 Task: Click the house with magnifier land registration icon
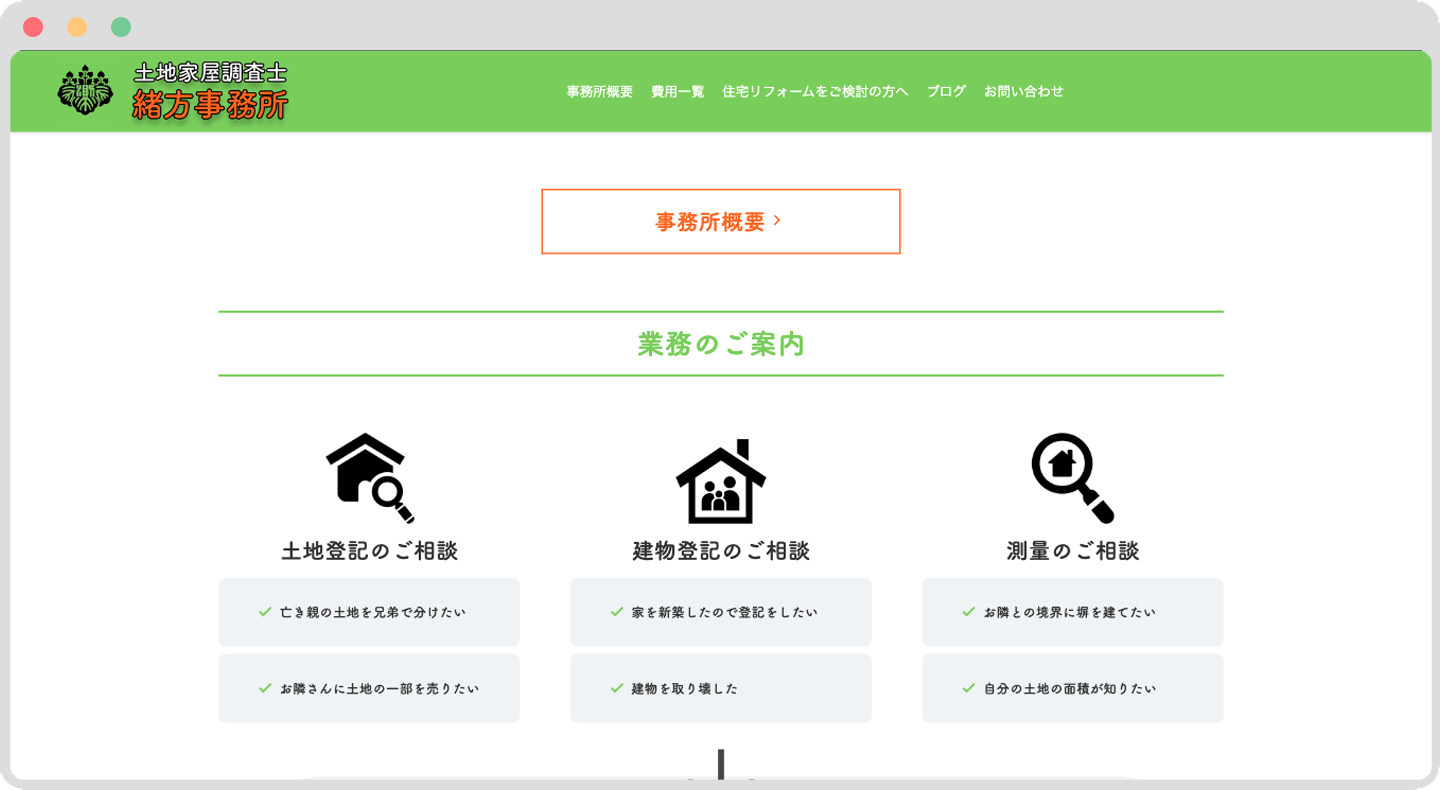point(369,478)
